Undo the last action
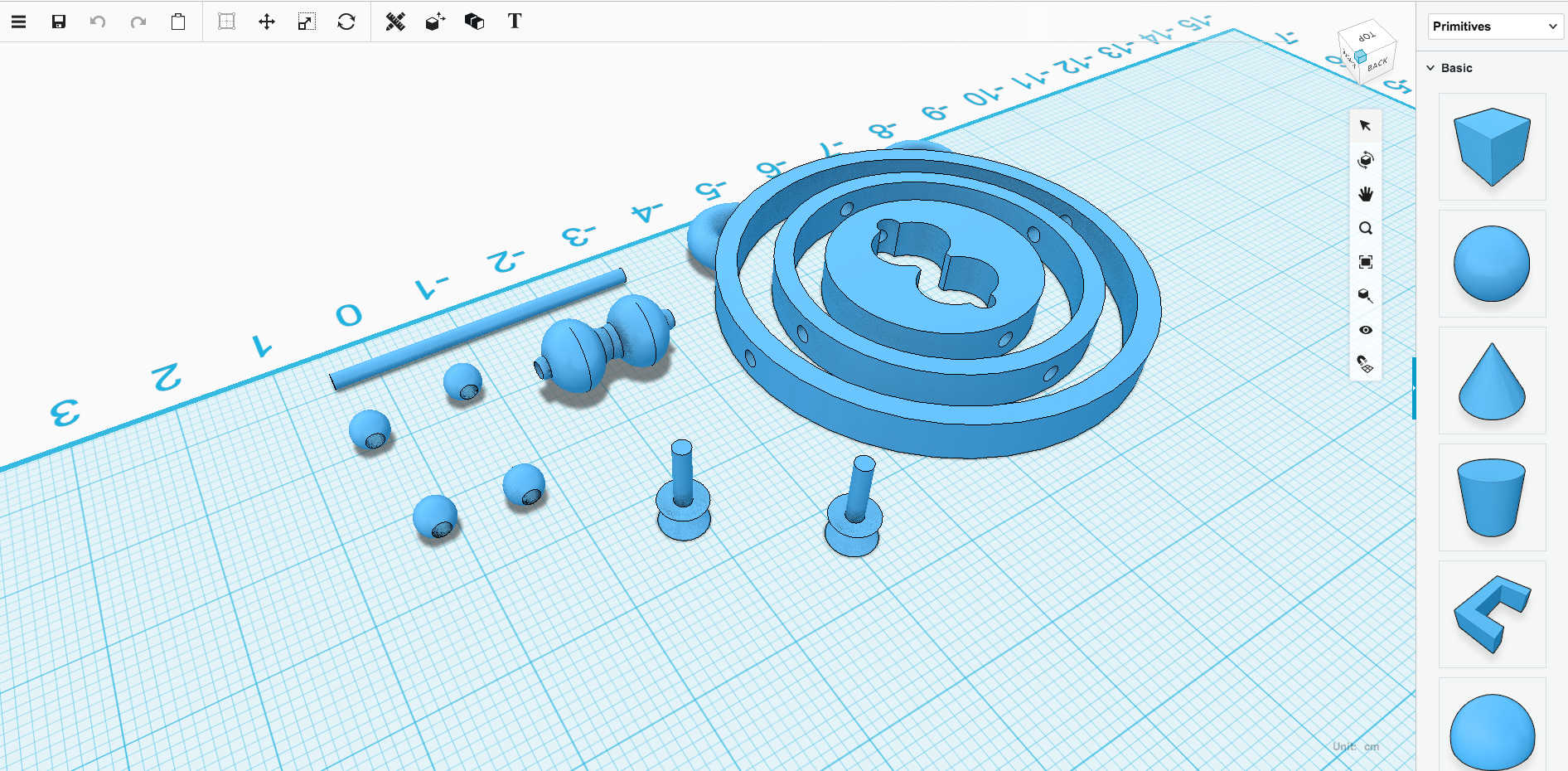The height and width of the screenshot is (771, 1568). pos(98,22)
